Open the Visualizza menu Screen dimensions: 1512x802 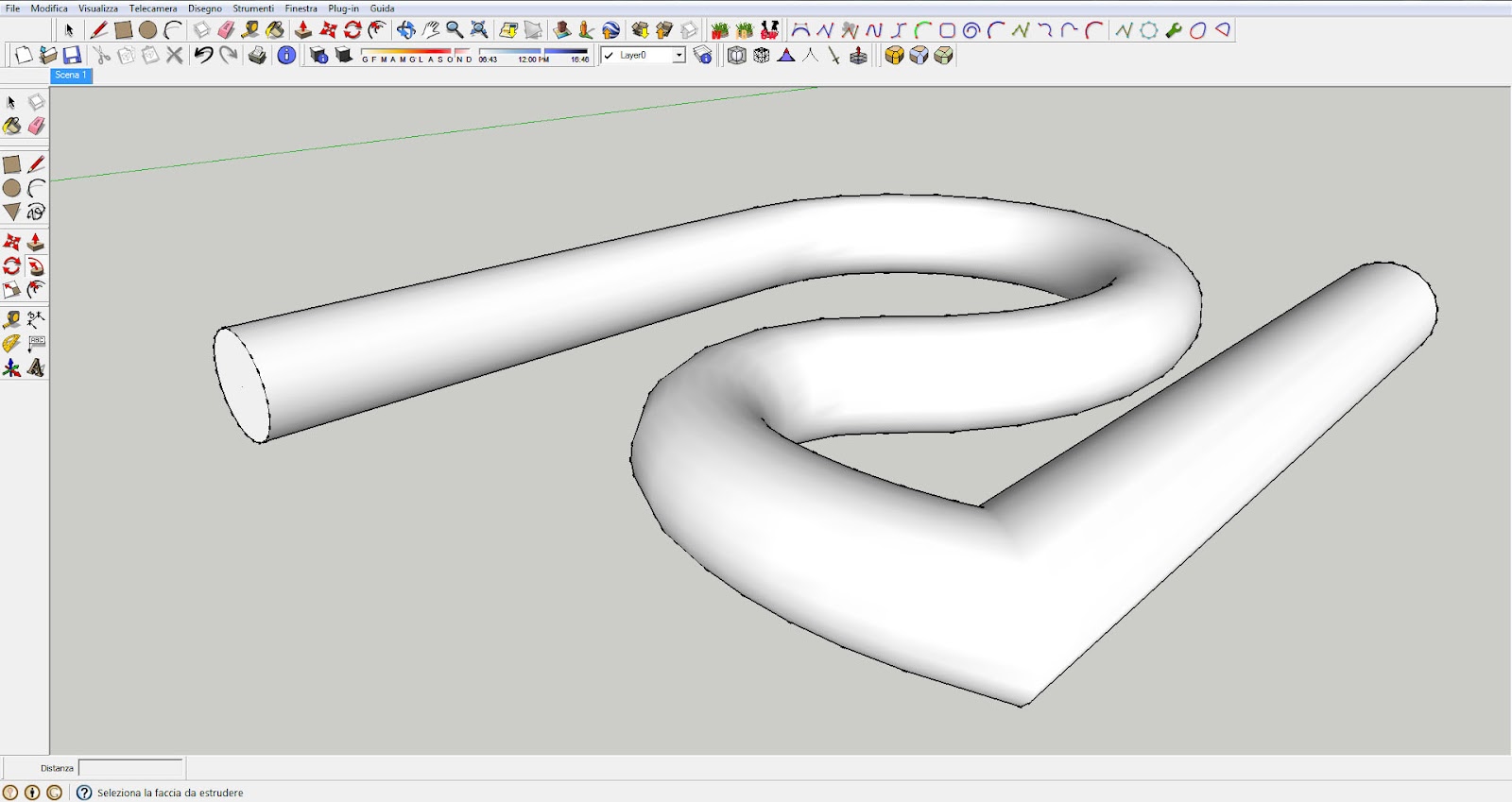98,9
